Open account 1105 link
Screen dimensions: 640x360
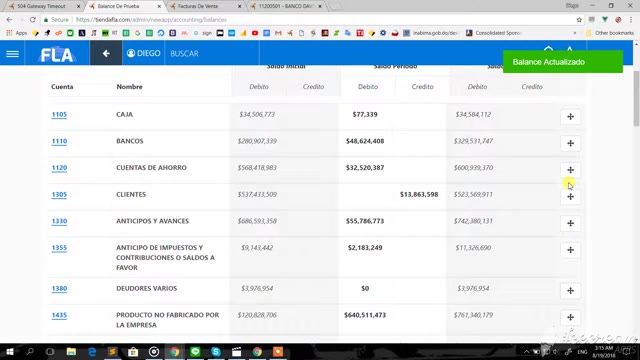point(59,115)
